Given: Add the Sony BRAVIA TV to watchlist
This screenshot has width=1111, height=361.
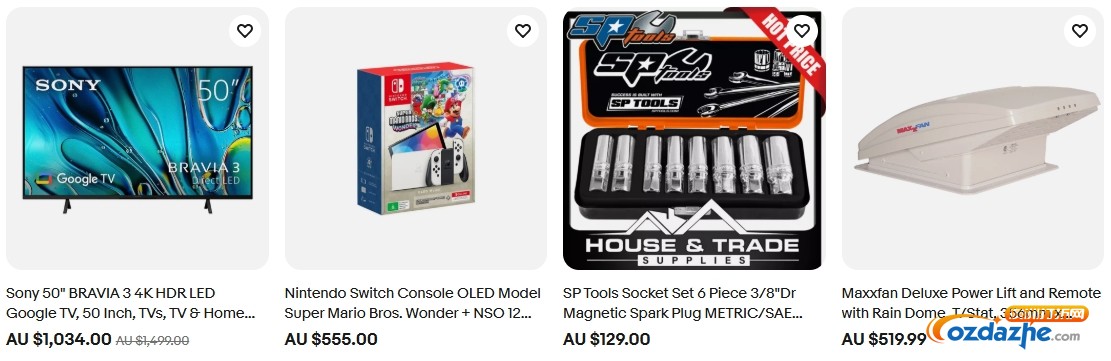Looking at the screenshot, I should click(x=244, y=30).
